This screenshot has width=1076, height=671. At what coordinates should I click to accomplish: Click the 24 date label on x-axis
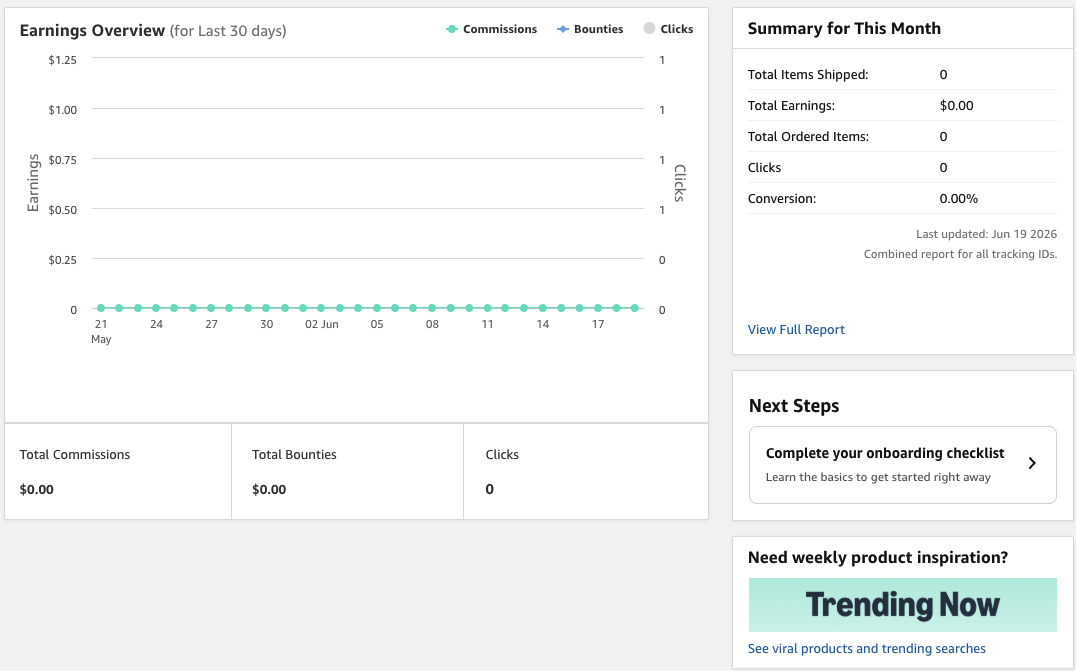(156, 324)
